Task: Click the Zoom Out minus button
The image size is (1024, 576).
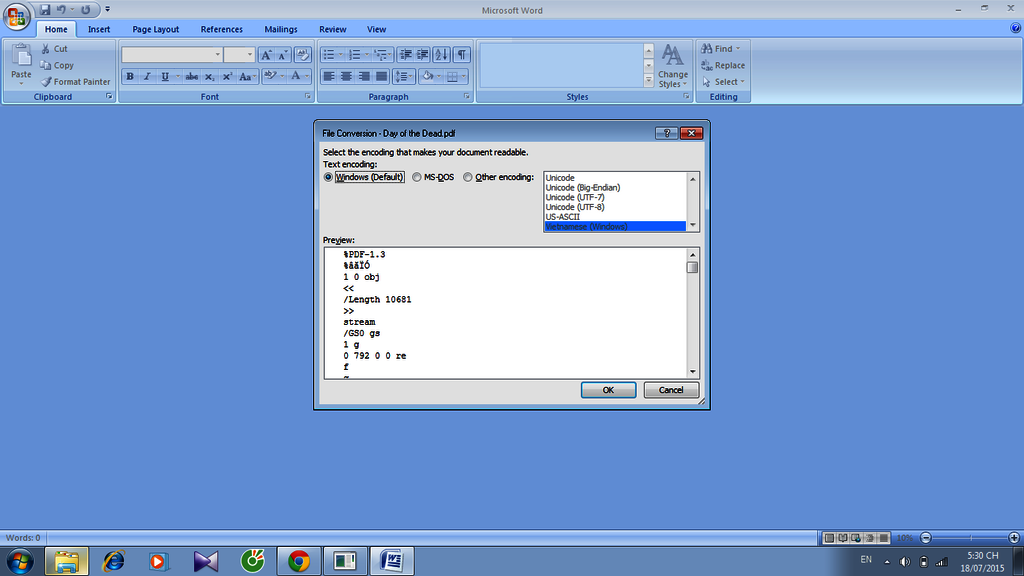Action: (925, 538)
